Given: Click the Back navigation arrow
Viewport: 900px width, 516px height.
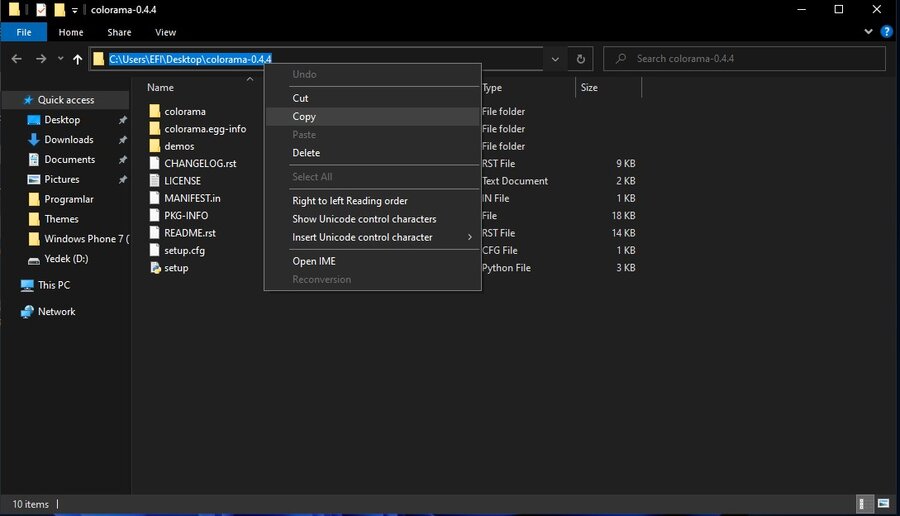Looking at the screenshot, I should pyautogui.click(x=16, y=59).
